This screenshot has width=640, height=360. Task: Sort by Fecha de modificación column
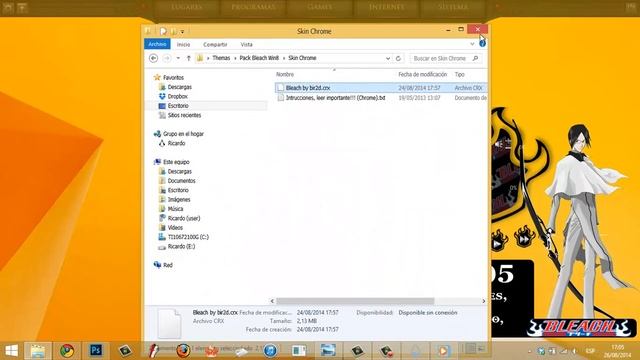pos(422,74)
